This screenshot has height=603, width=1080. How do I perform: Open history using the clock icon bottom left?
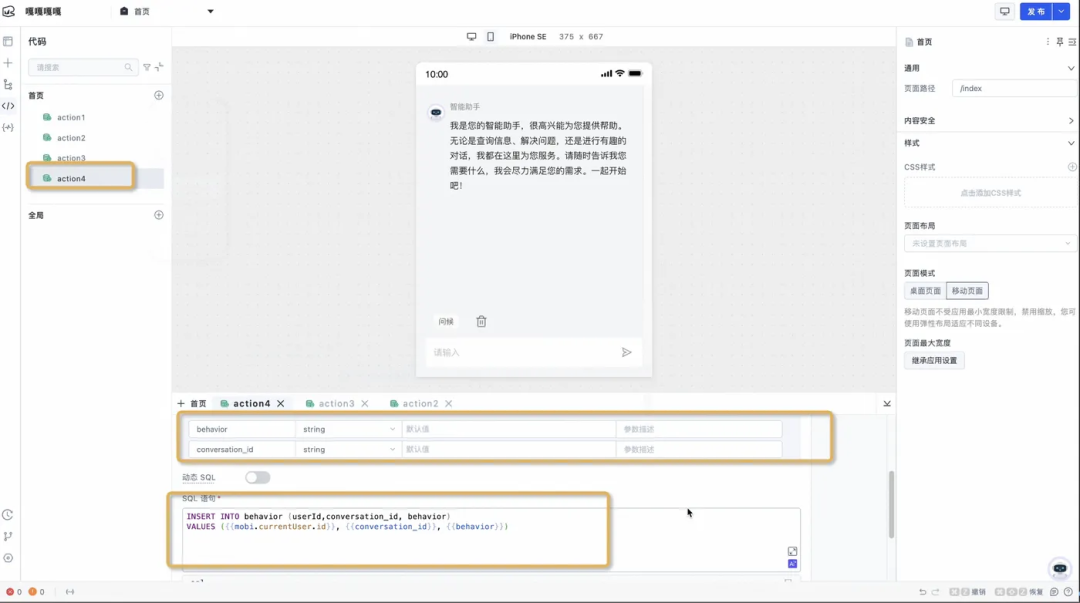(x=10, y=514)
